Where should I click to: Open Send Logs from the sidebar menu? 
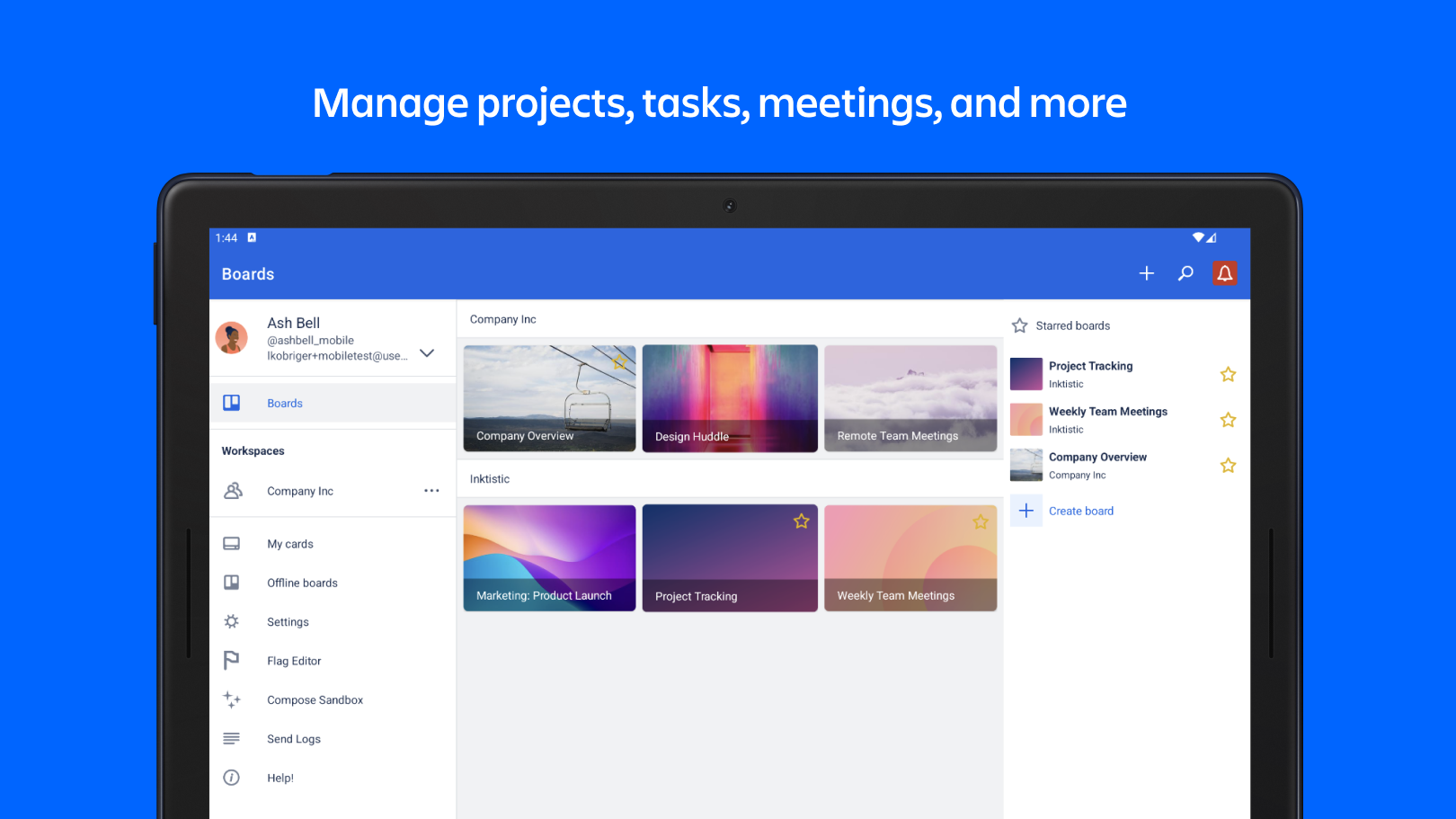tap(294, 738)
